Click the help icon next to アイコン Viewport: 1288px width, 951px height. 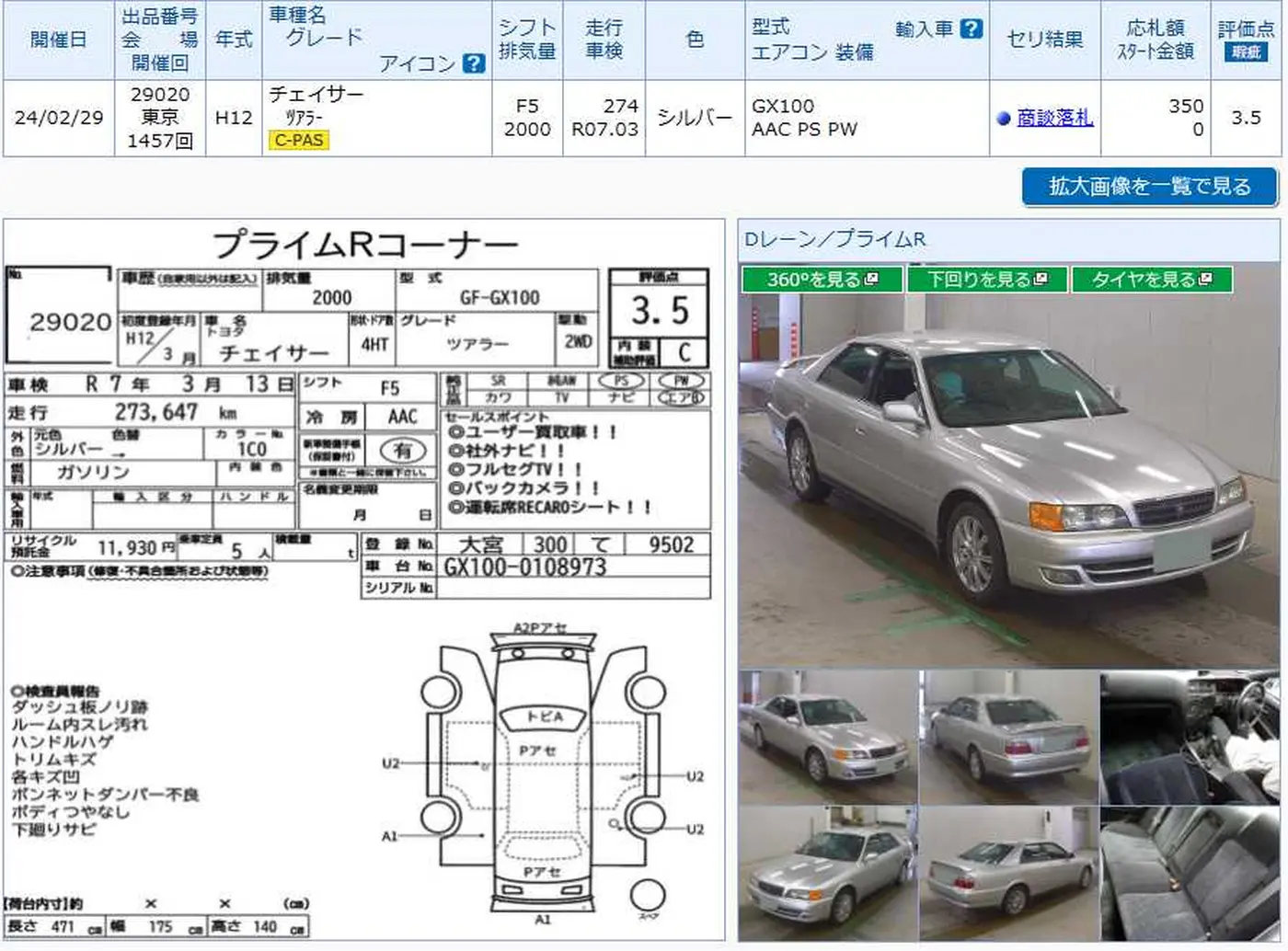point(474,63)
